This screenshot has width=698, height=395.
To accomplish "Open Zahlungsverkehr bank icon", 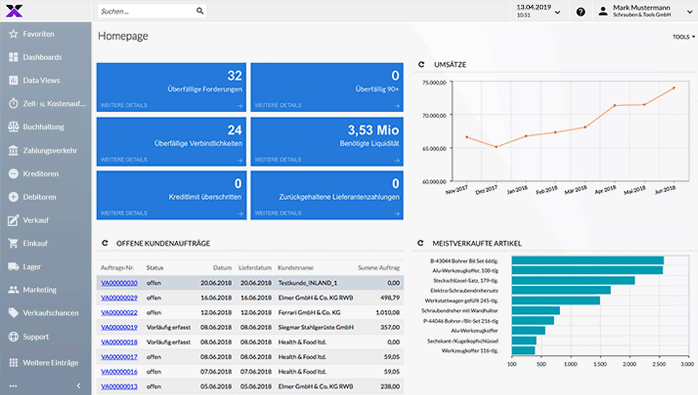I will pyautogui.click(x=13, y=150).
